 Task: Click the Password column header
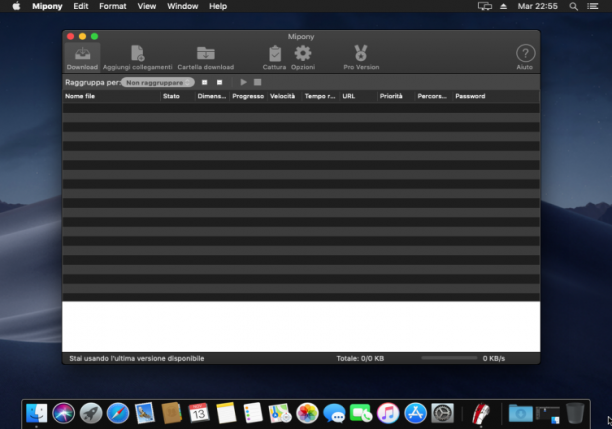coord(496,96)
